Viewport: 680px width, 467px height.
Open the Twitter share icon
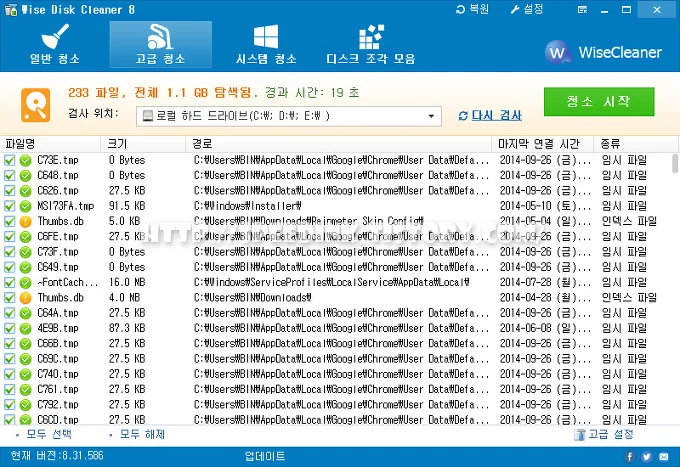click(647, 457)
